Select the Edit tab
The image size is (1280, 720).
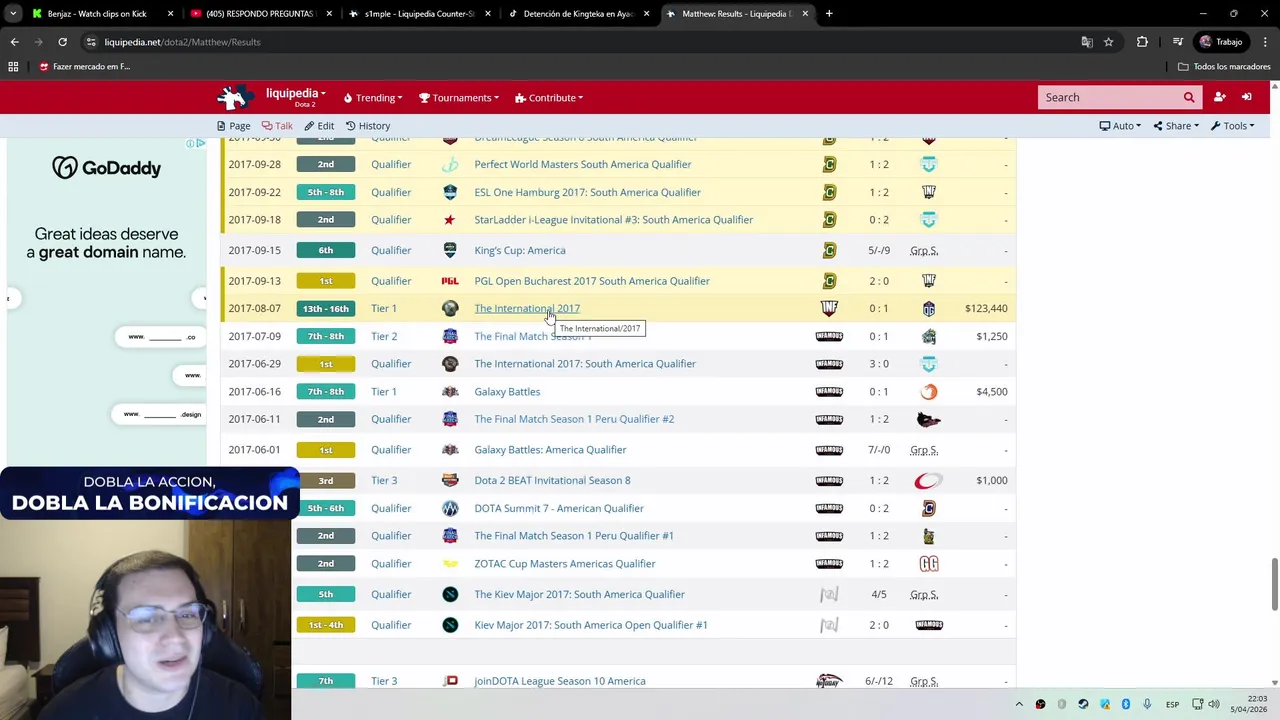(x=319, y=126)
